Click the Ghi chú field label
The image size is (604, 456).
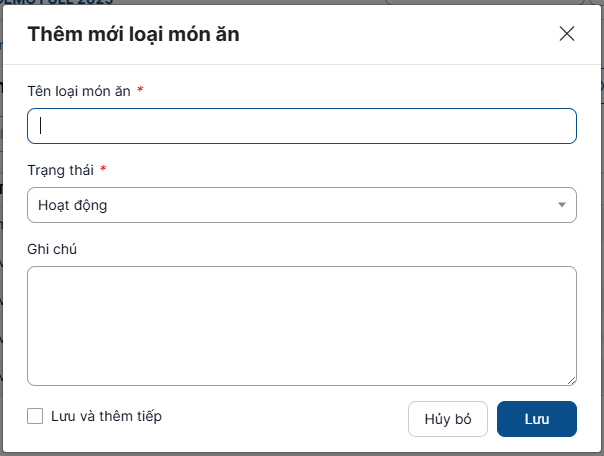click(x=52, y=249)
